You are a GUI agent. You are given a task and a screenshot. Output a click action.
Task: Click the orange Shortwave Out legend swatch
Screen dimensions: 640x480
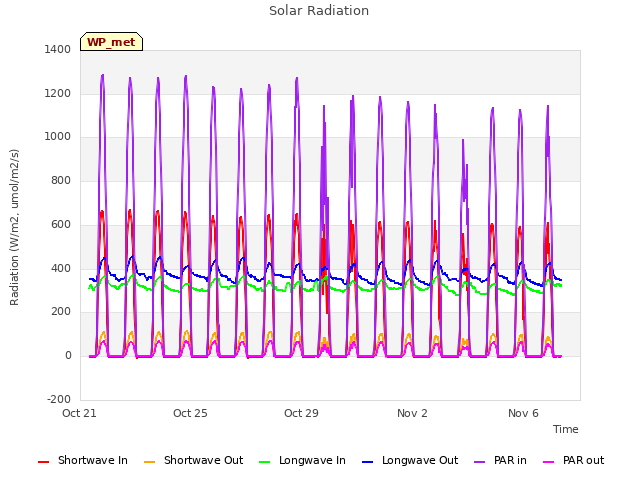click(149, 462)
